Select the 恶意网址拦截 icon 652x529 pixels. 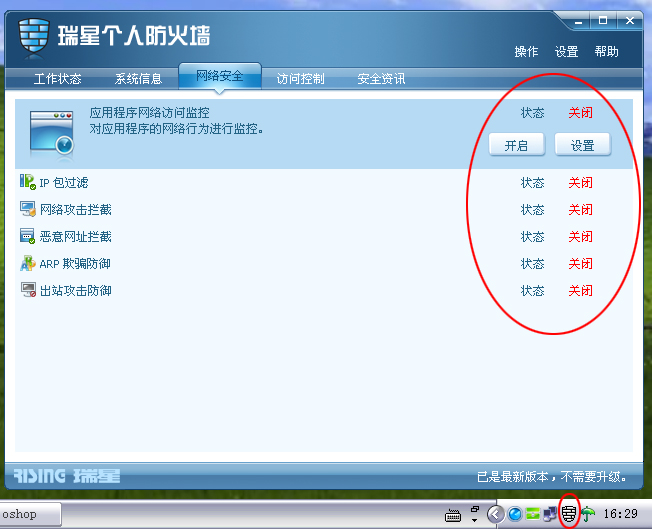click(28, 236)
